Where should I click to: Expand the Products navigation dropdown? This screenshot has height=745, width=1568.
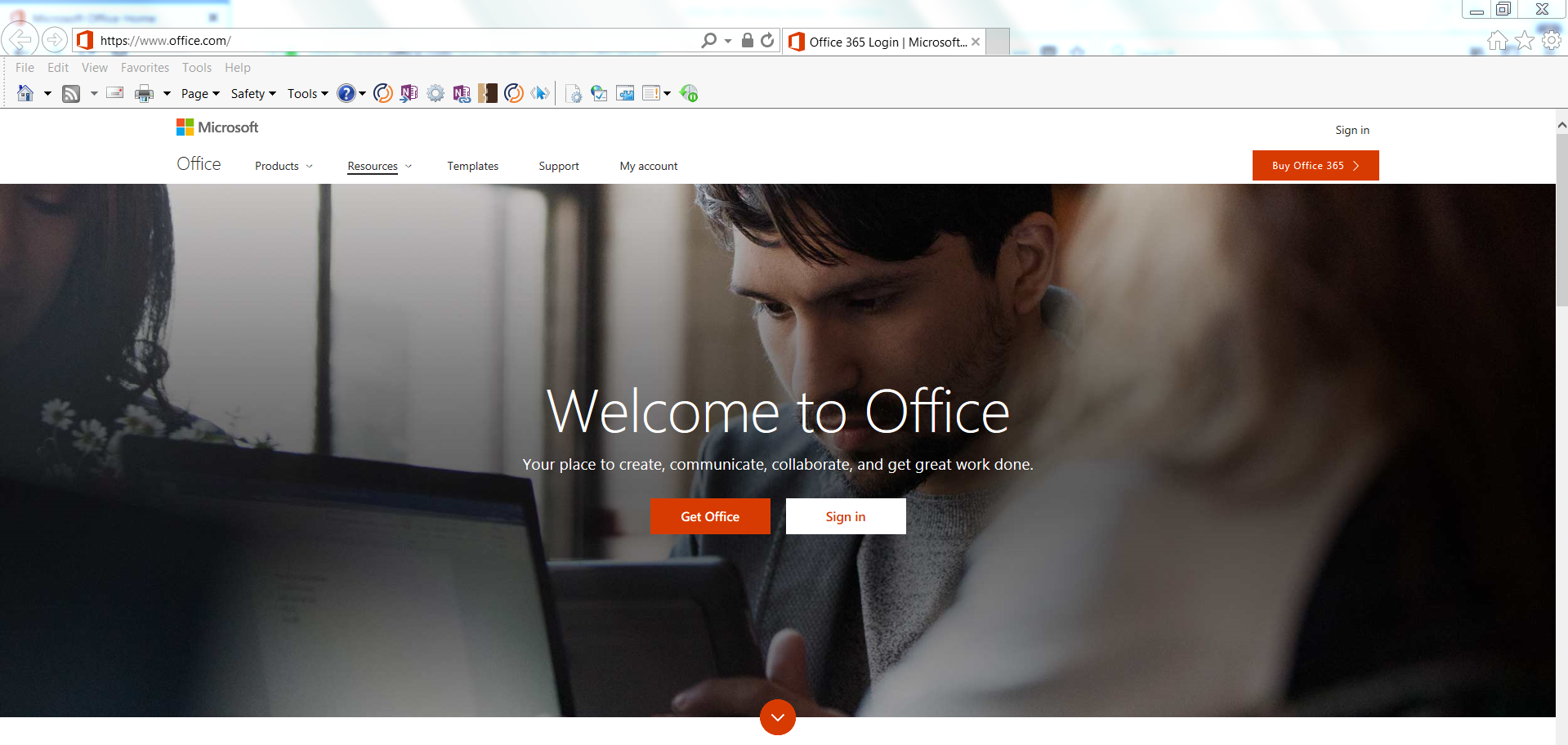tap(284, 166)
